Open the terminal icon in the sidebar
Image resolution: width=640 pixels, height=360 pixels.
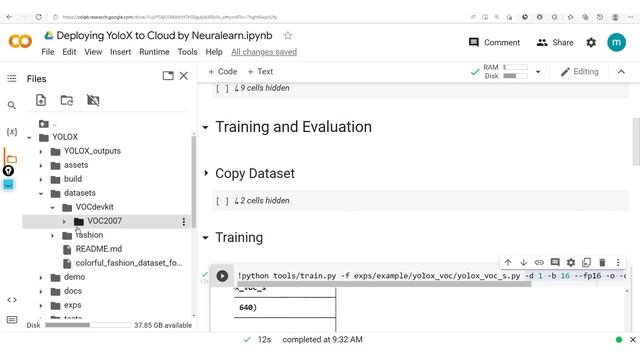coord(12,320)
